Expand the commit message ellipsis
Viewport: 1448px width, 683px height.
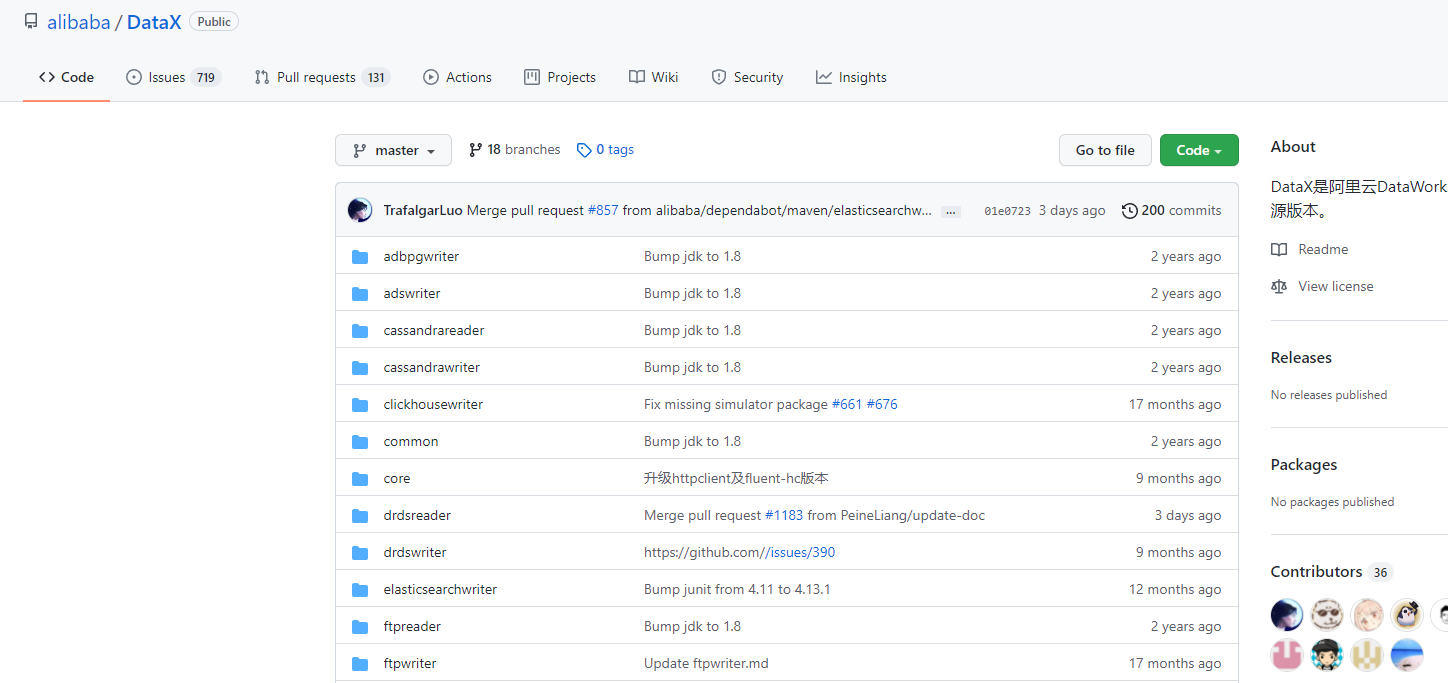pos(951,212)
